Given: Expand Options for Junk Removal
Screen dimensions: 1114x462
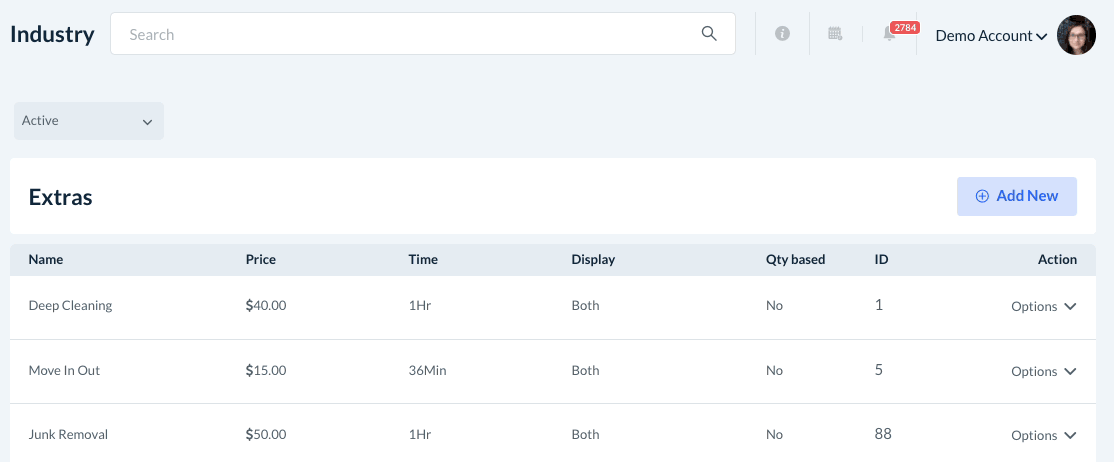Looking at the screenshot, I should coord(1043,435).
